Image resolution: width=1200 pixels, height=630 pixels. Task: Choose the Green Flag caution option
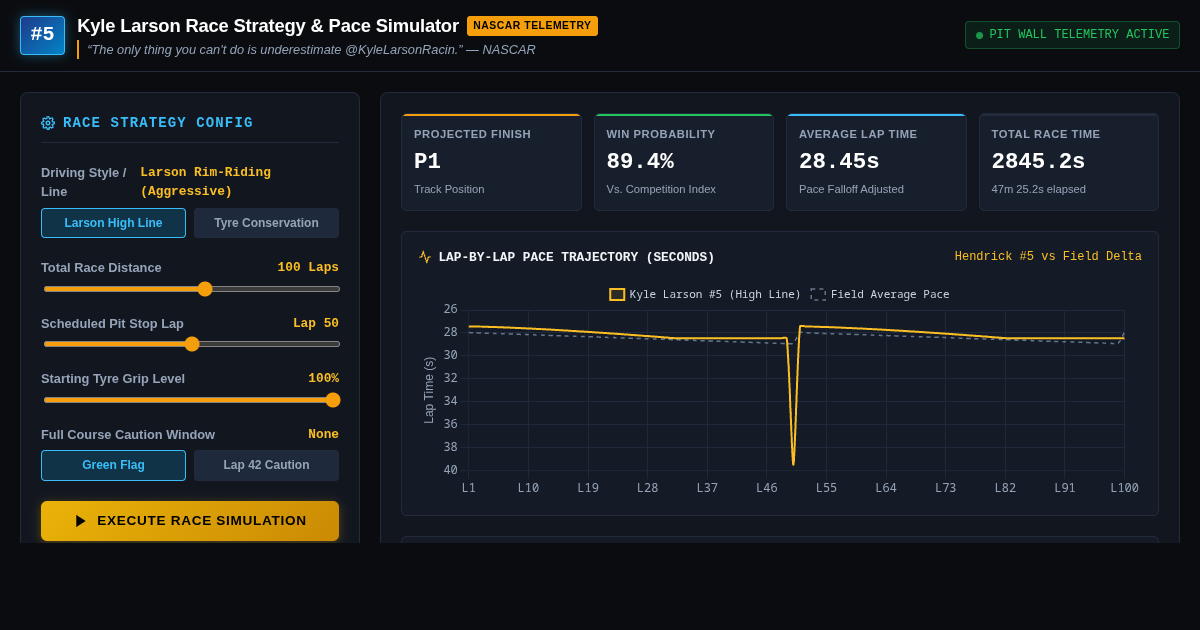113,465
